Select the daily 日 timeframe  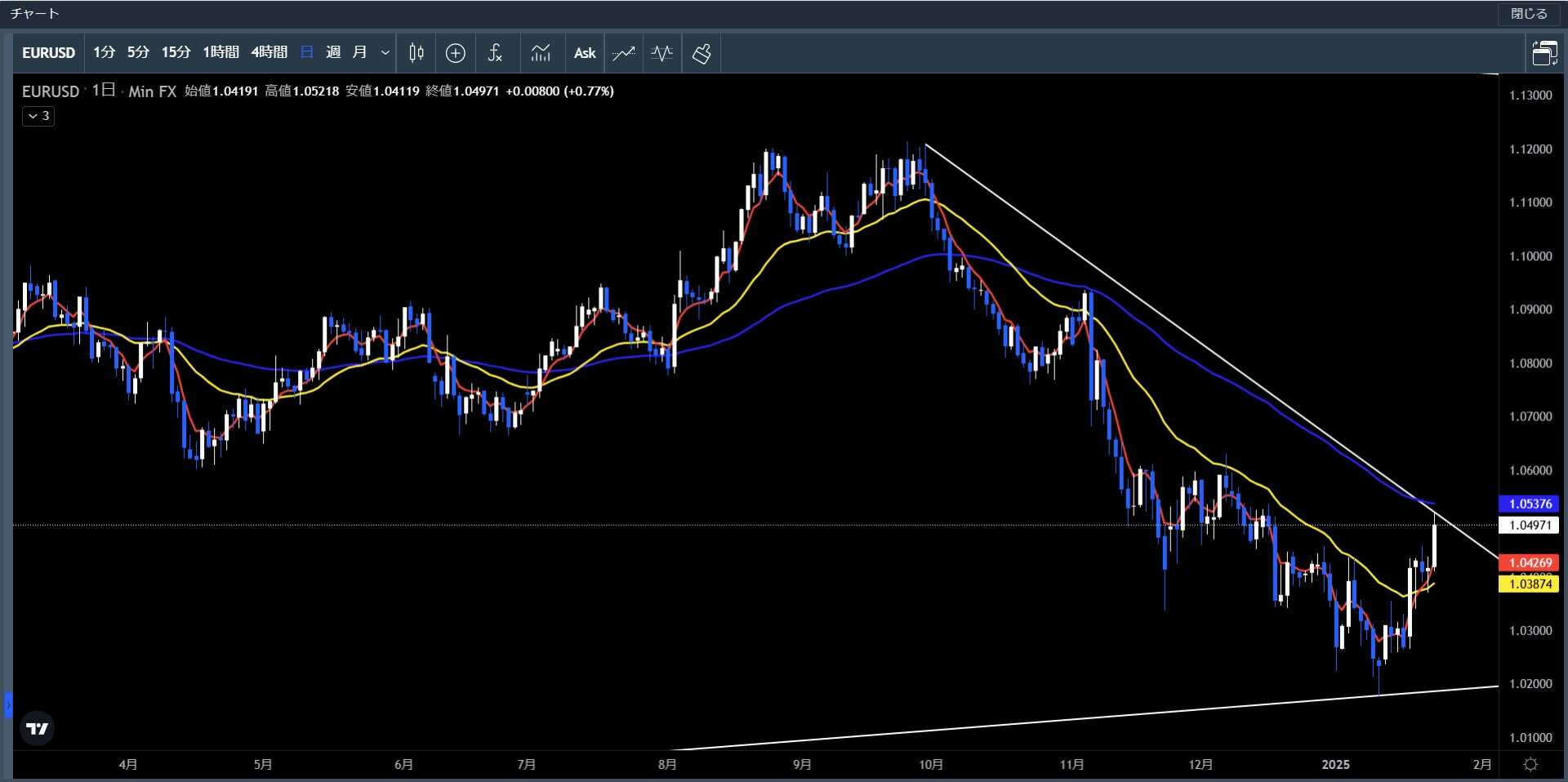click(x=307, y=52)
